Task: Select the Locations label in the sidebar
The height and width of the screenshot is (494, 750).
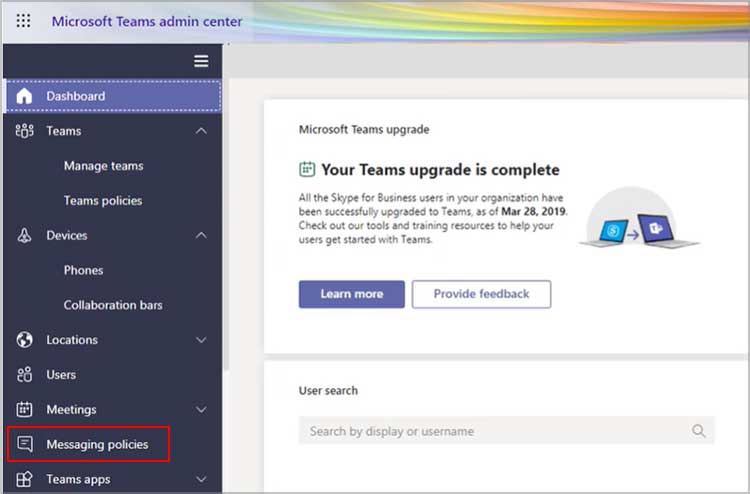Action: pyautogui.click(x=72, y=340)
